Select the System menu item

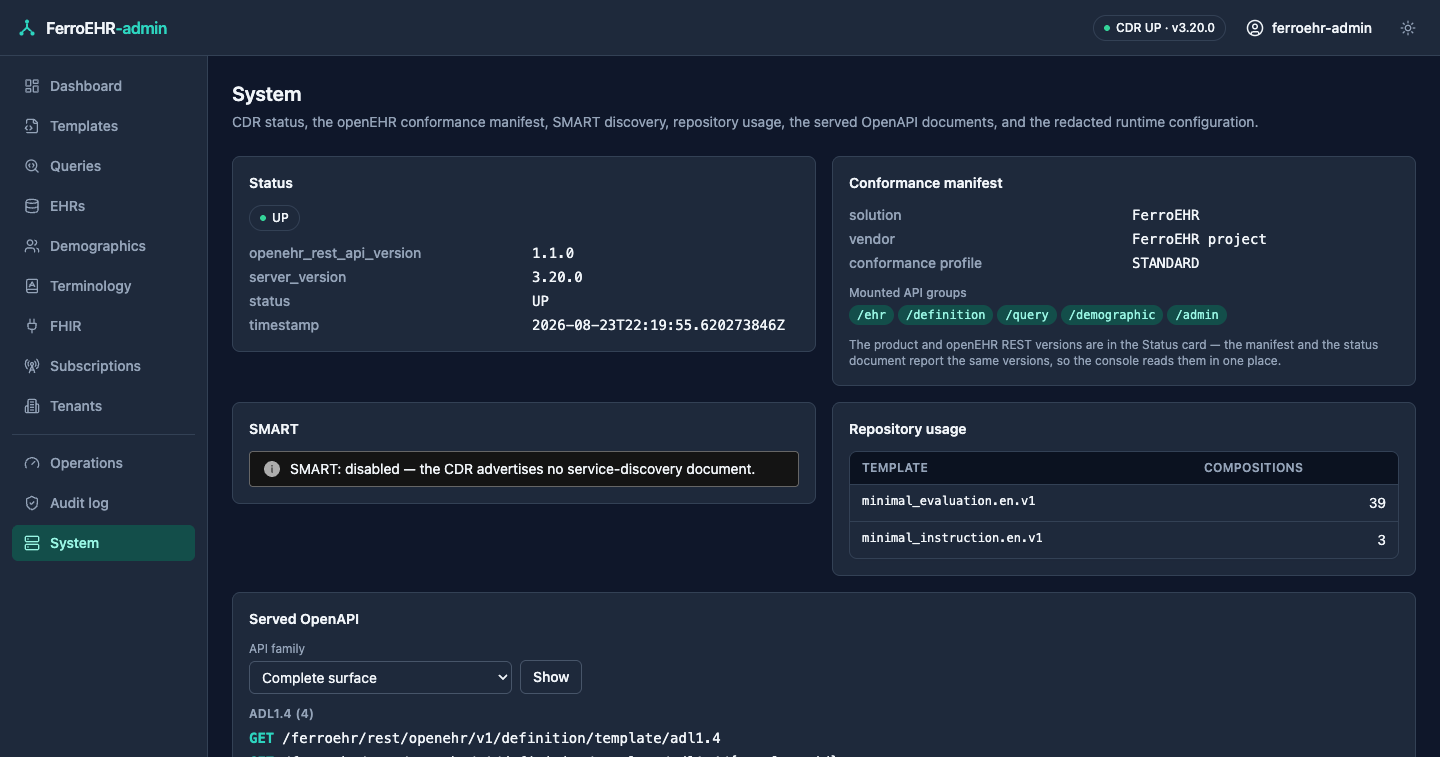(x=103, y=543)
